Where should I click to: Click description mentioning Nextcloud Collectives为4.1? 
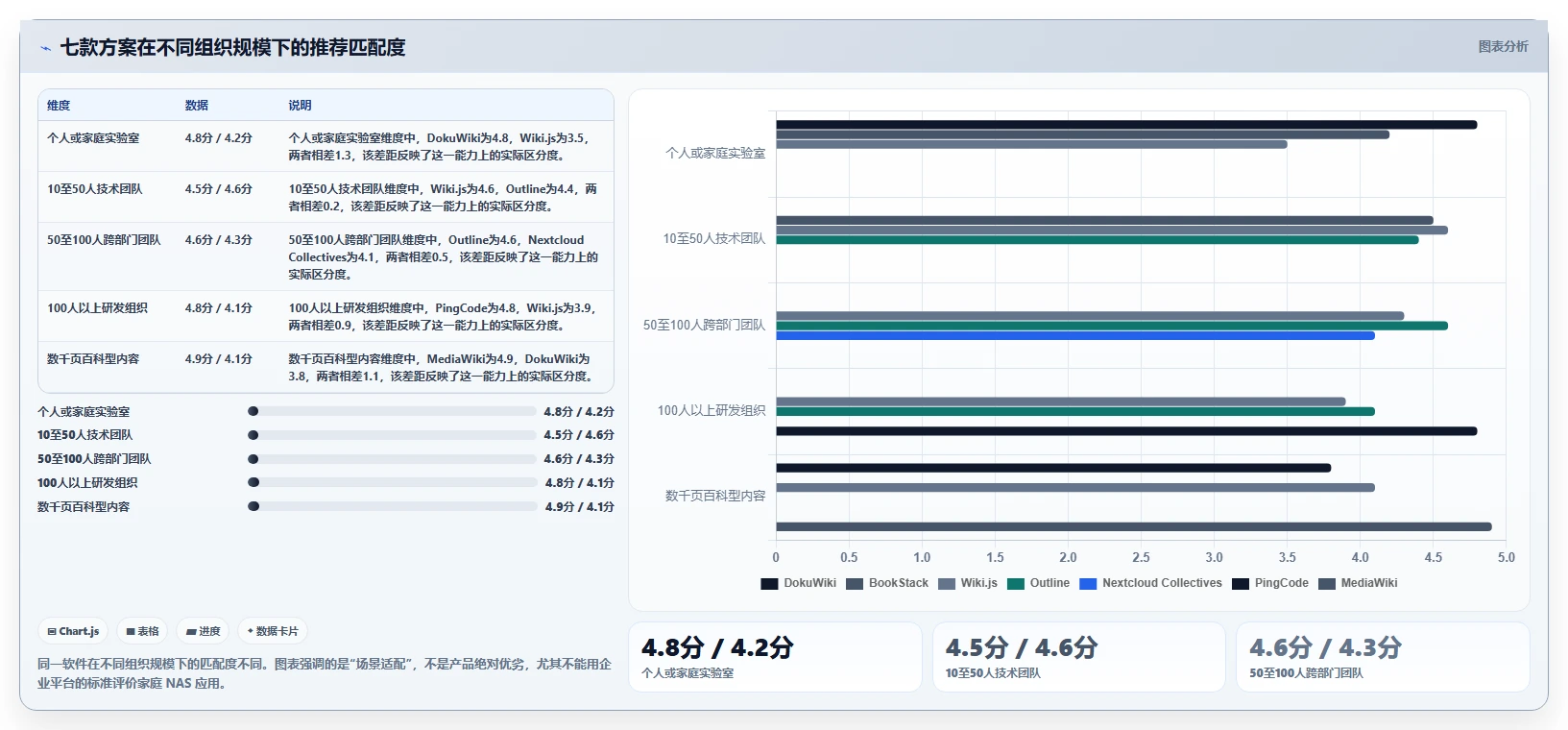(x=443, y=257)
